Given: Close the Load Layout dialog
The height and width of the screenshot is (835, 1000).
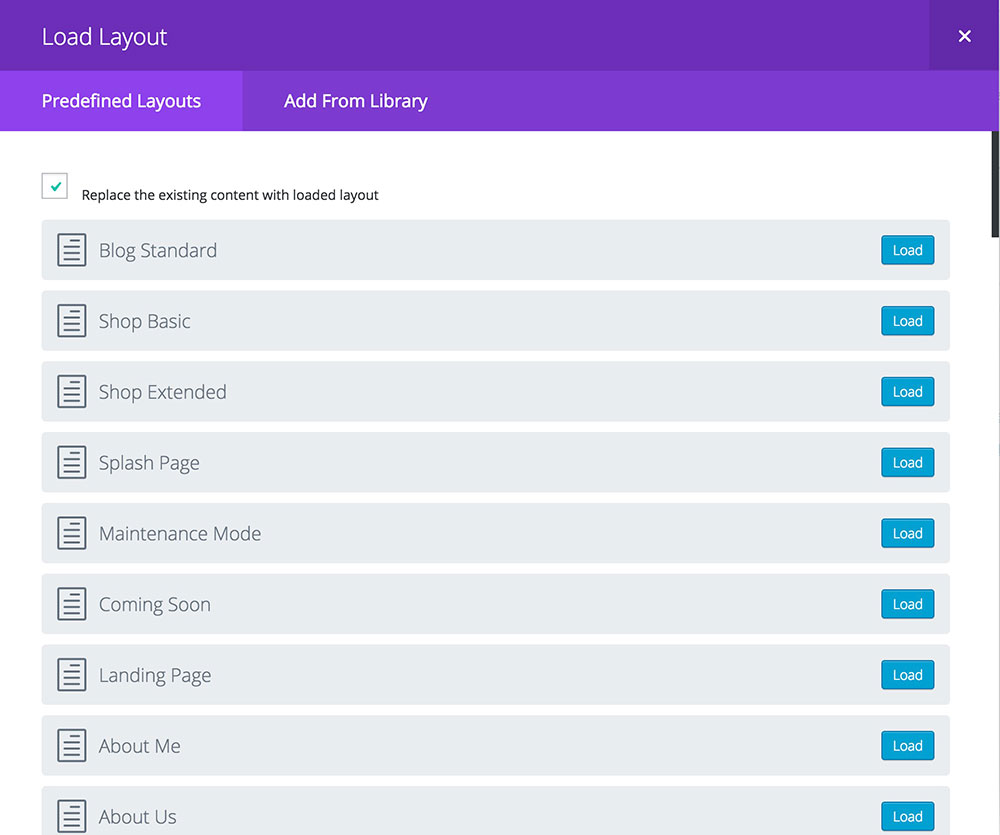Looking at the screenshot, I should 964,36.
